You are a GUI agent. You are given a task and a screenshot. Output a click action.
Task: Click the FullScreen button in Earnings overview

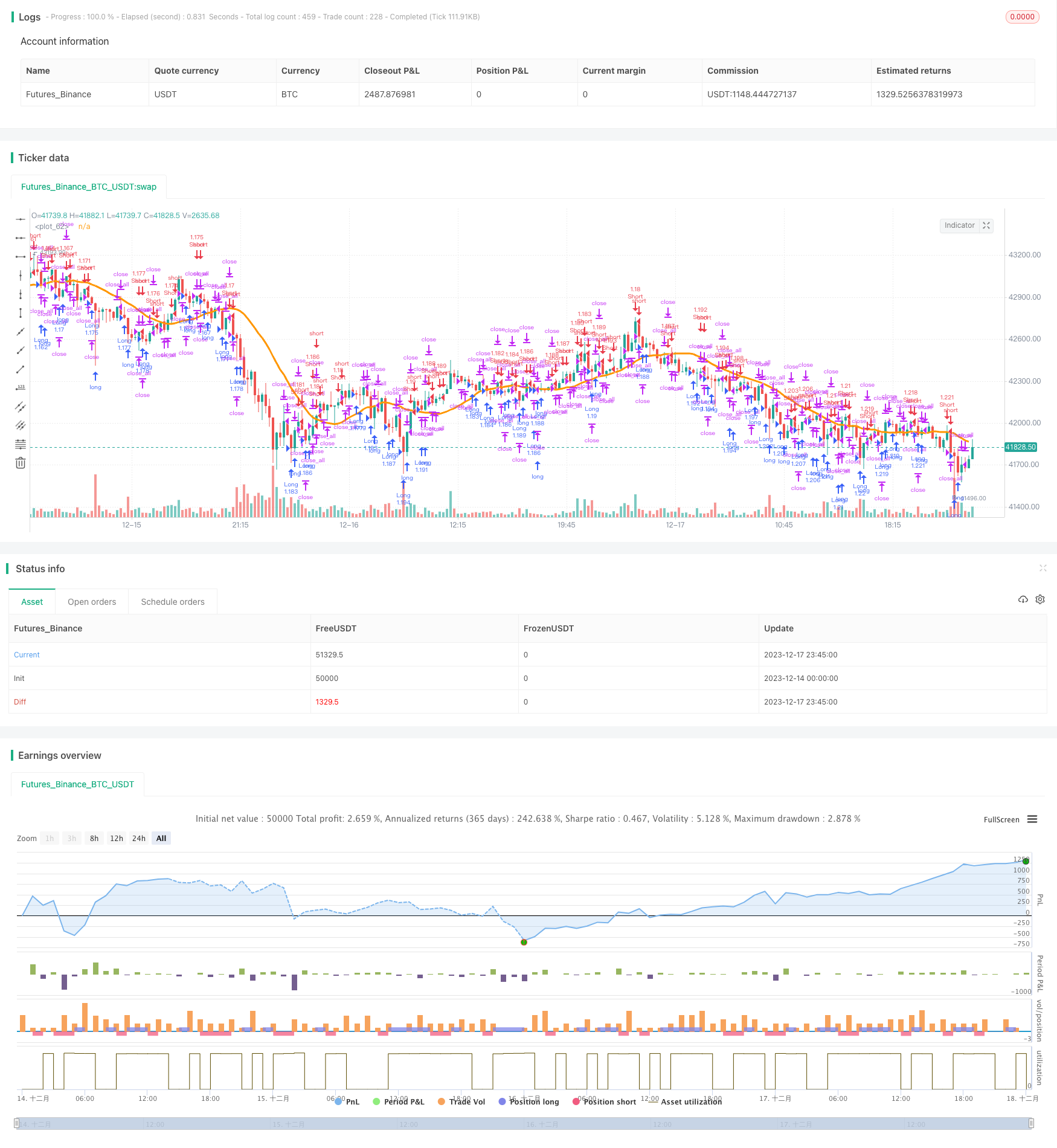[1001, 819]
